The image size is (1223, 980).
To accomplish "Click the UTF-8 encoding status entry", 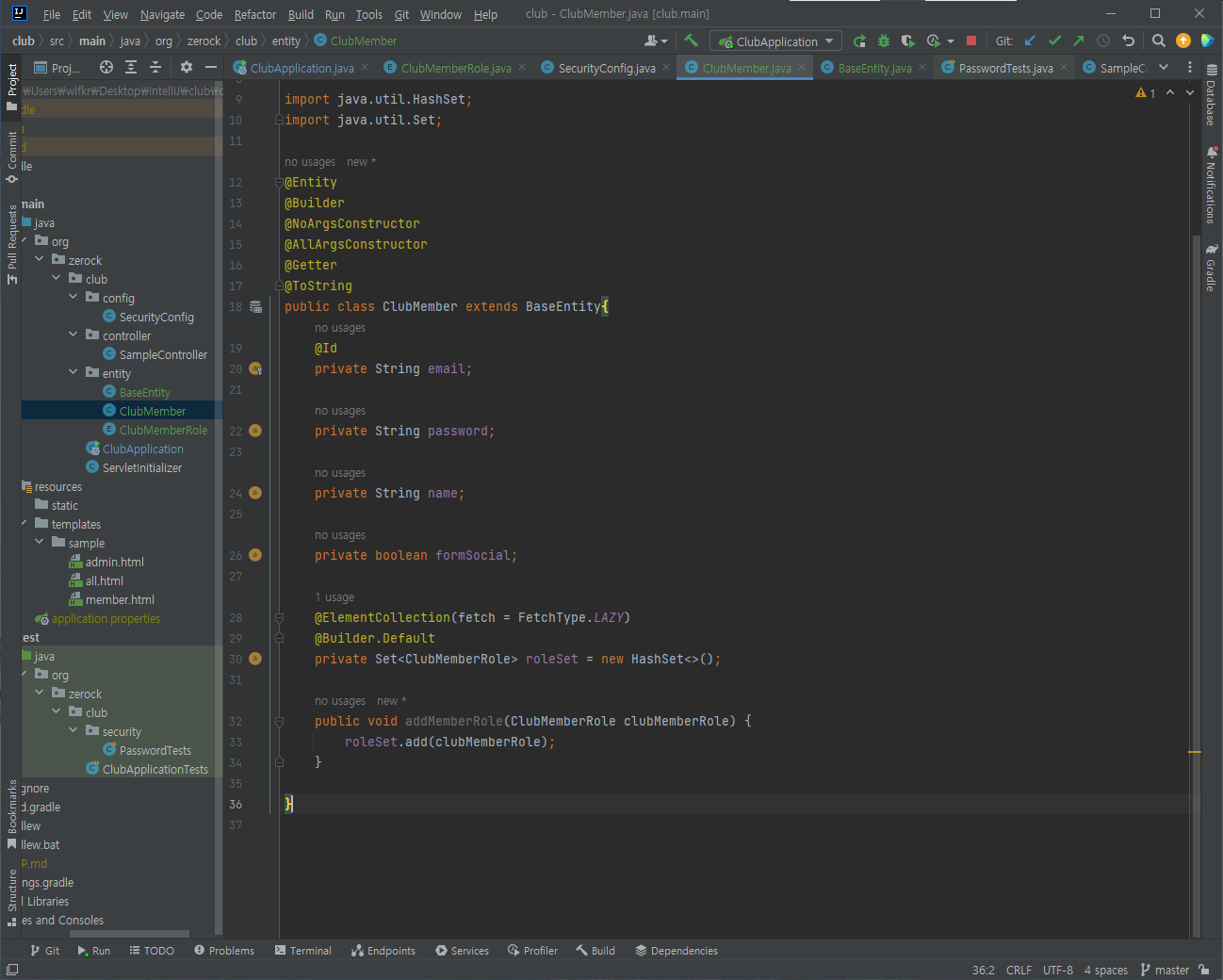I will coord(1057,970).
